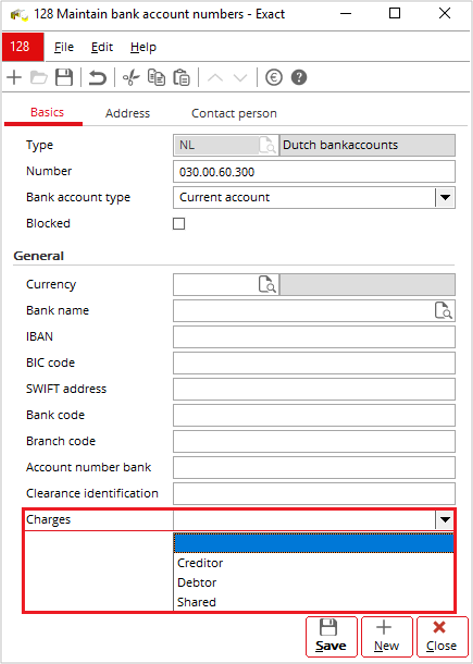Open the Currency lookup browse icon

(x=268, y=285)
